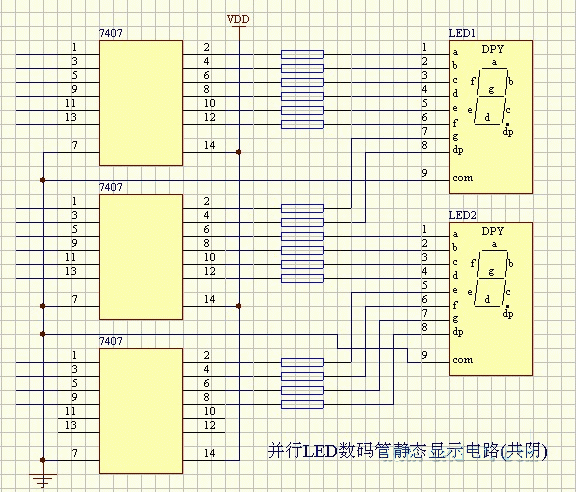The image size is (576, 492).
Task: Click the LED2 designator label
Action: click(x=462, y=215)
